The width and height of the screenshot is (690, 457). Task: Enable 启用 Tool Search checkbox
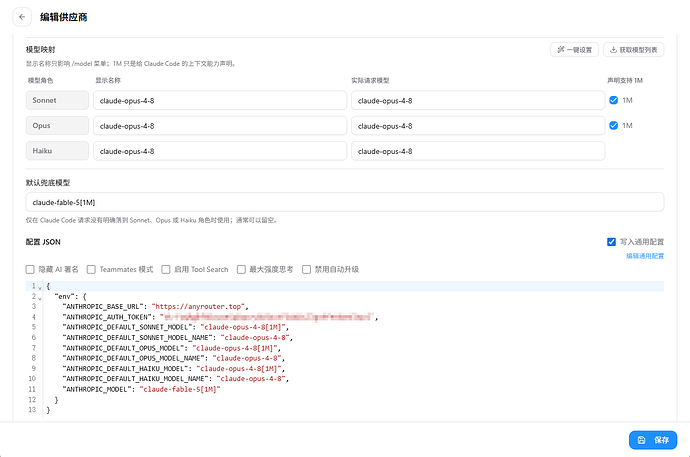tap(165, 269)
